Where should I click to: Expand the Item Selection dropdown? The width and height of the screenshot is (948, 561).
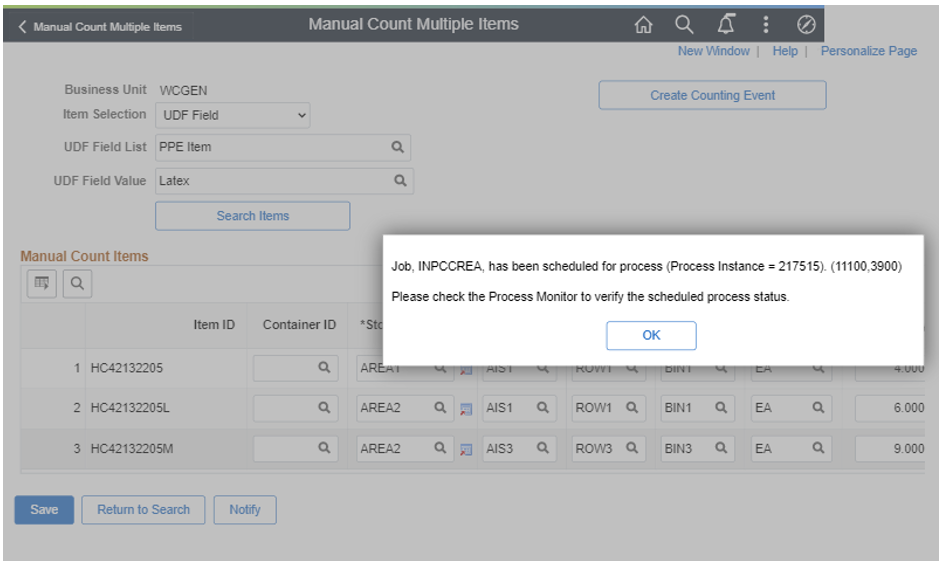pyautogui.click(x=232, y=115)
